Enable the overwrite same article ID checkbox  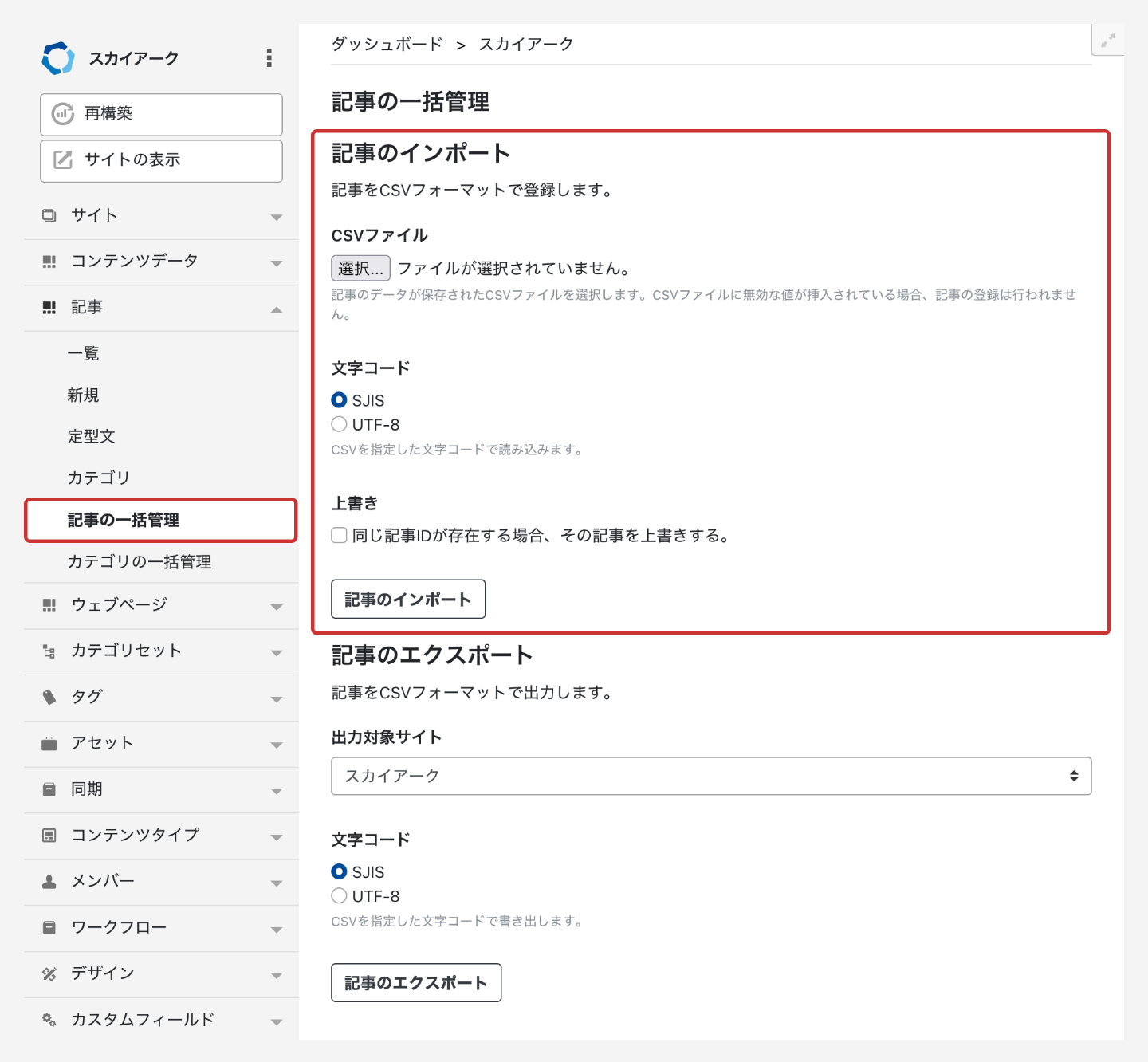pyautogui.click(x=340, y=535)
